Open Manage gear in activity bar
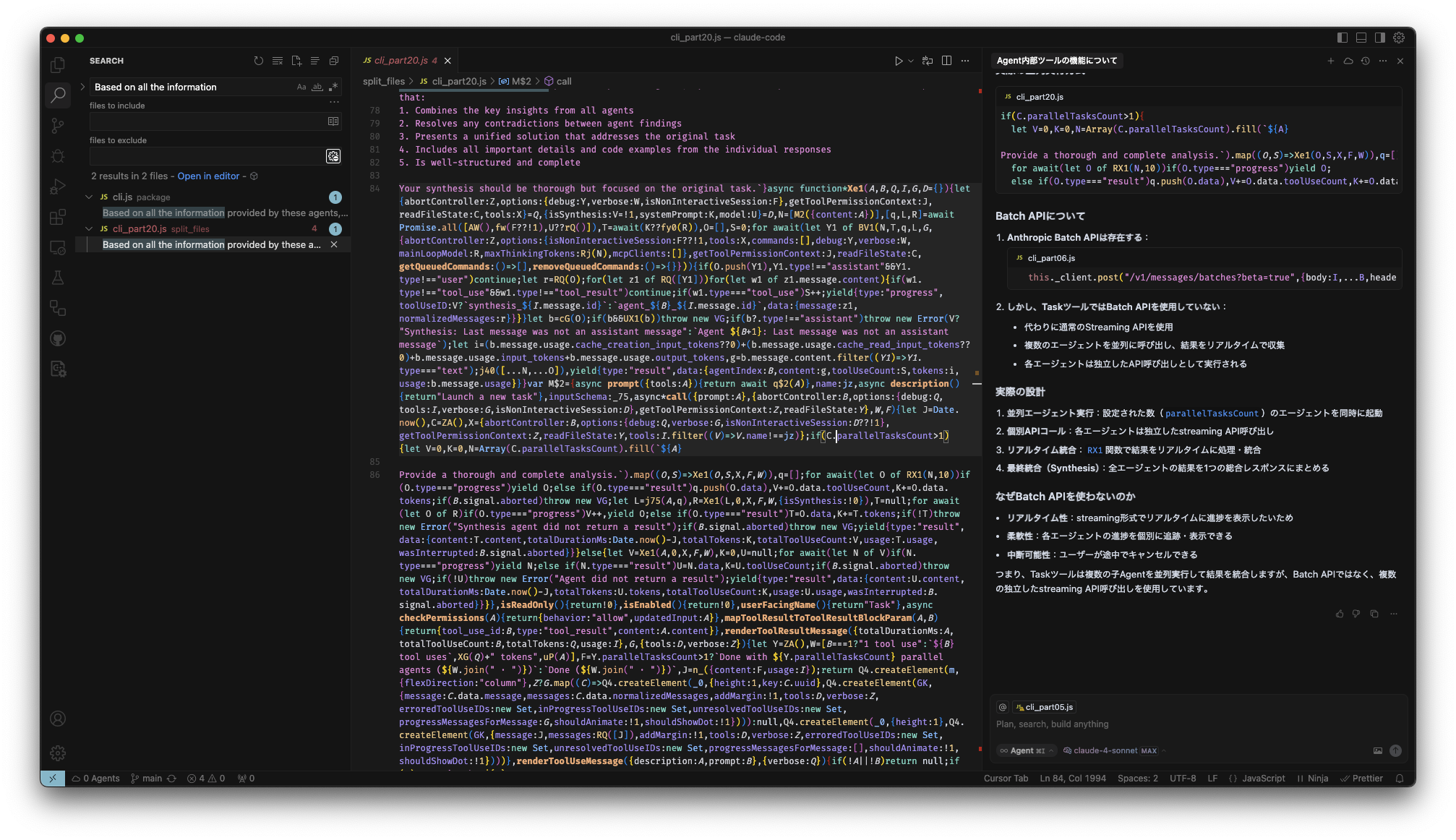Image resolution: width=1456 pixels, height=840 pixels. point(58,753)
